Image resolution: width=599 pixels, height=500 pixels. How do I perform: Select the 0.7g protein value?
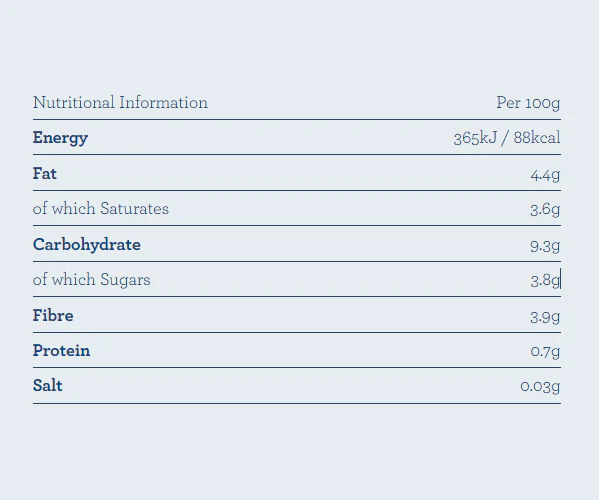(546, 351)
